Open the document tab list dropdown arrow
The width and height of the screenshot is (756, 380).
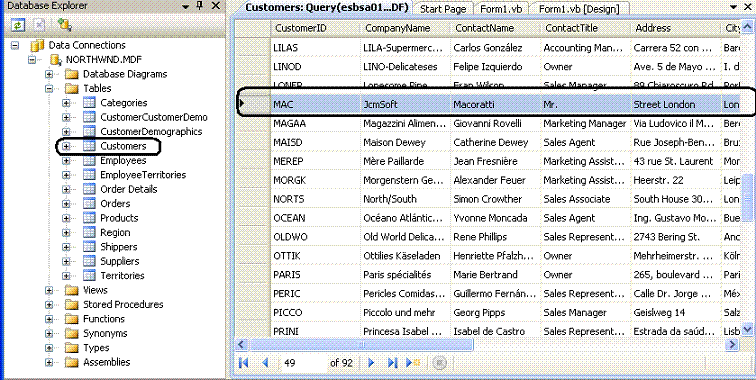point(734,7)
